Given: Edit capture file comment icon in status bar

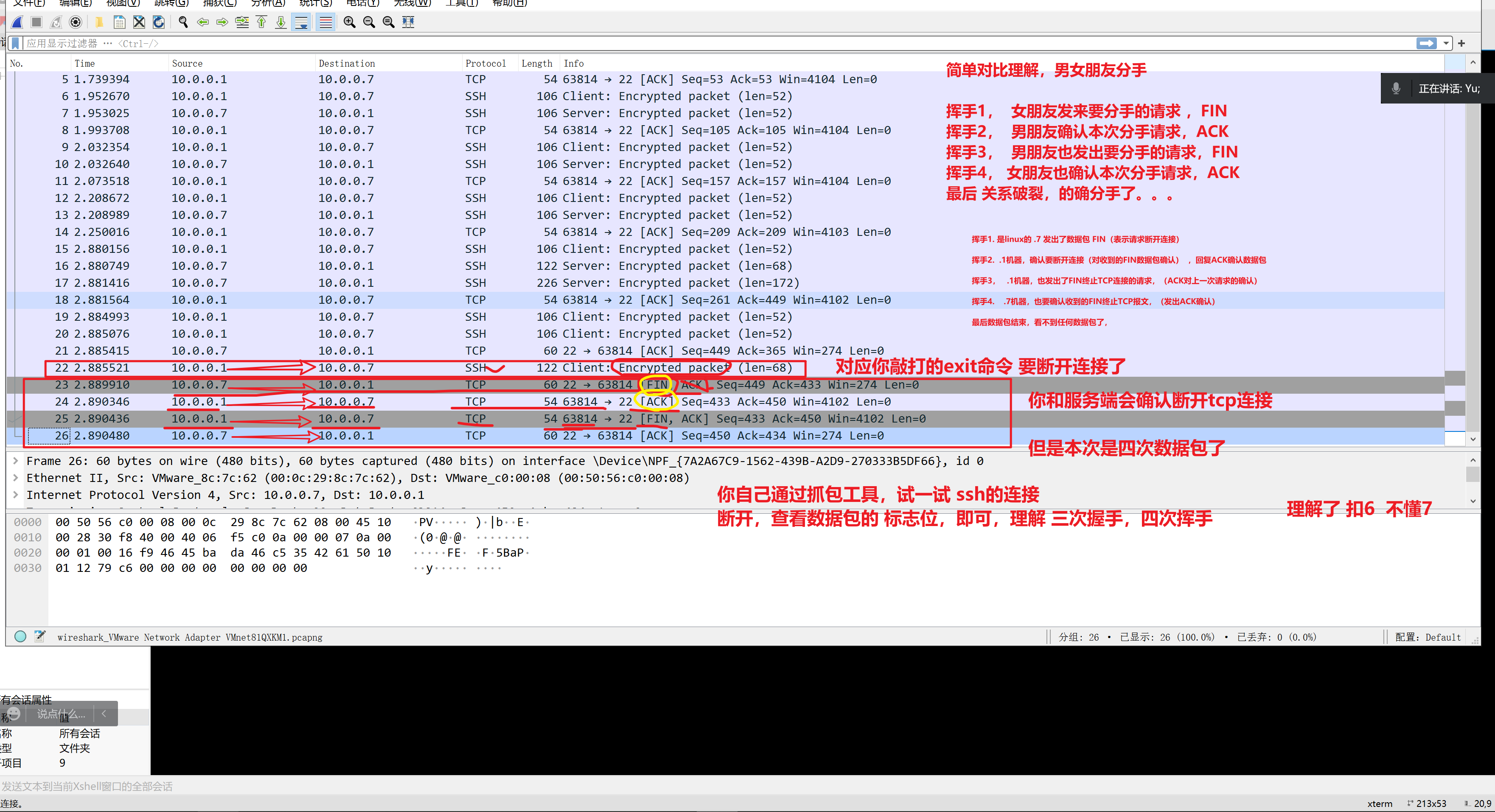Looking at the screenshot, I should pos(39,636).
